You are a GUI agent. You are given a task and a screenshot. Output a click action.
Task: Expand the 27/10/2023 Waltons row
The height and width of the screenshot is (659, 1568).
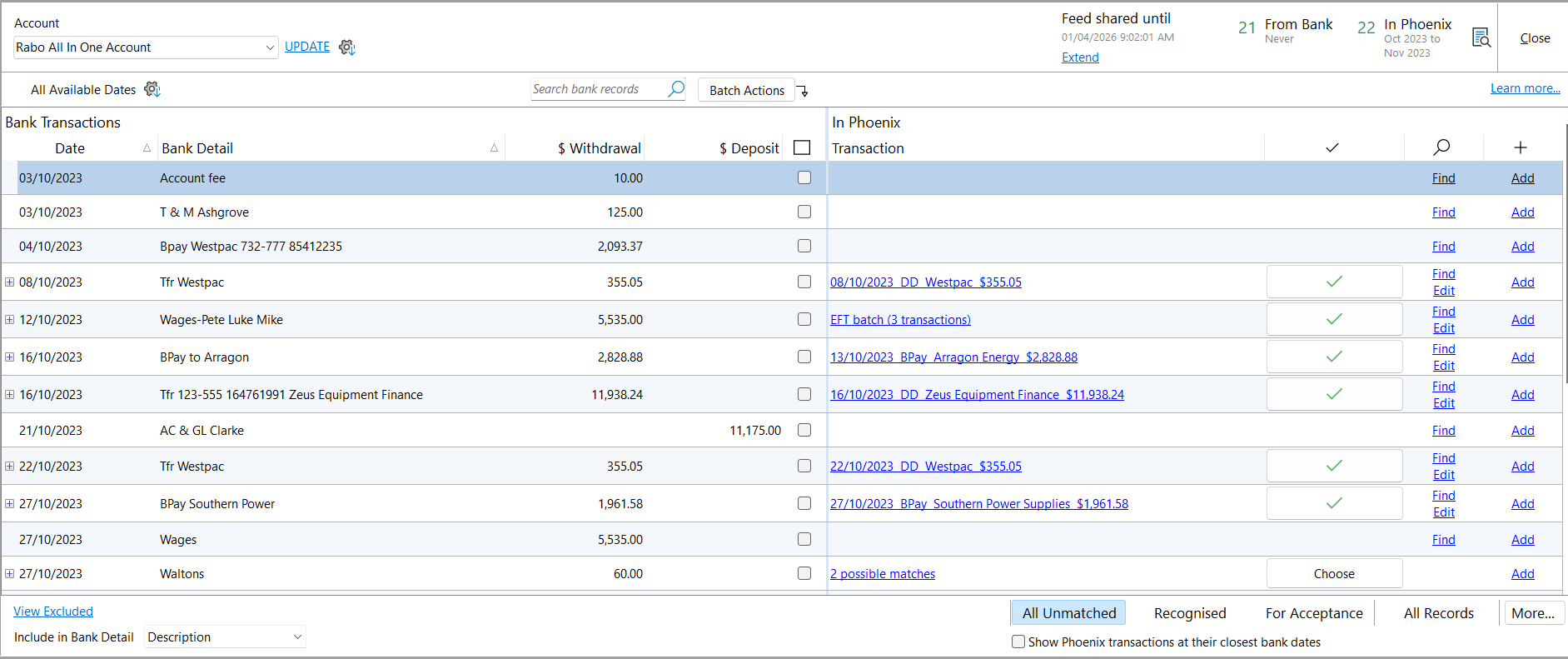coord(10,573)
